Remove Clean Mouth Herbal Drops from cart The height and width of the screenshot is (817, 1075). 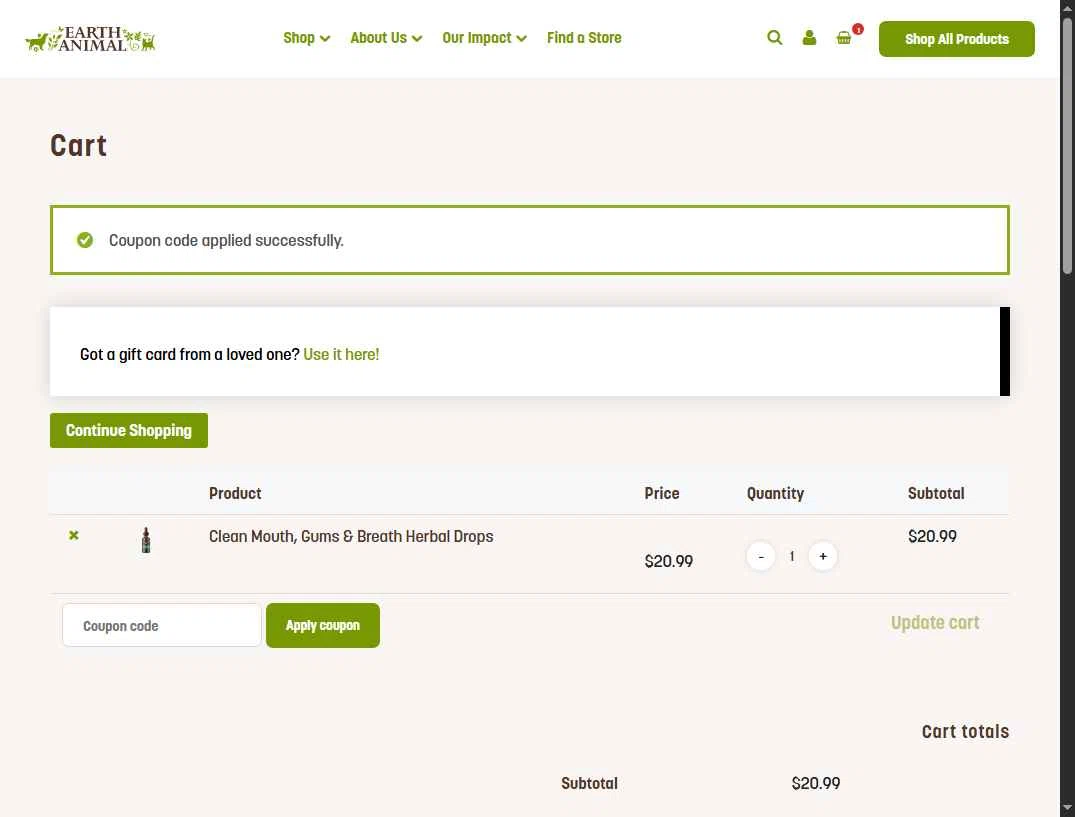pos(73,535)
